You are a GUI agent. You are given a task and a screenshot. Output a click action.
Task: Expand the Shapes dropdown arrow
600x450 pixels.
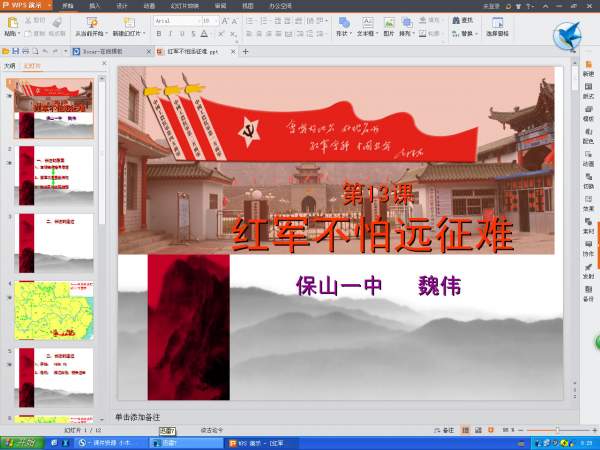coord(350,34)
